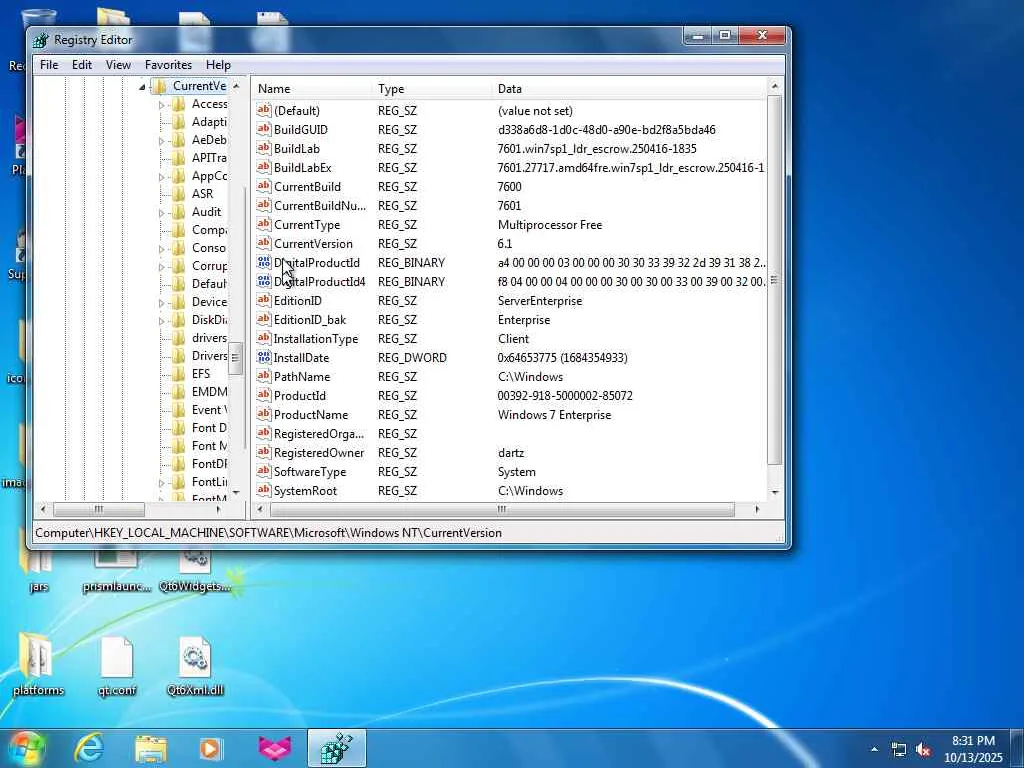Click the values pane horizontal scrollbar thumb
The height and width of the screenshot is (768, 1024).
[x=502, y=509]
